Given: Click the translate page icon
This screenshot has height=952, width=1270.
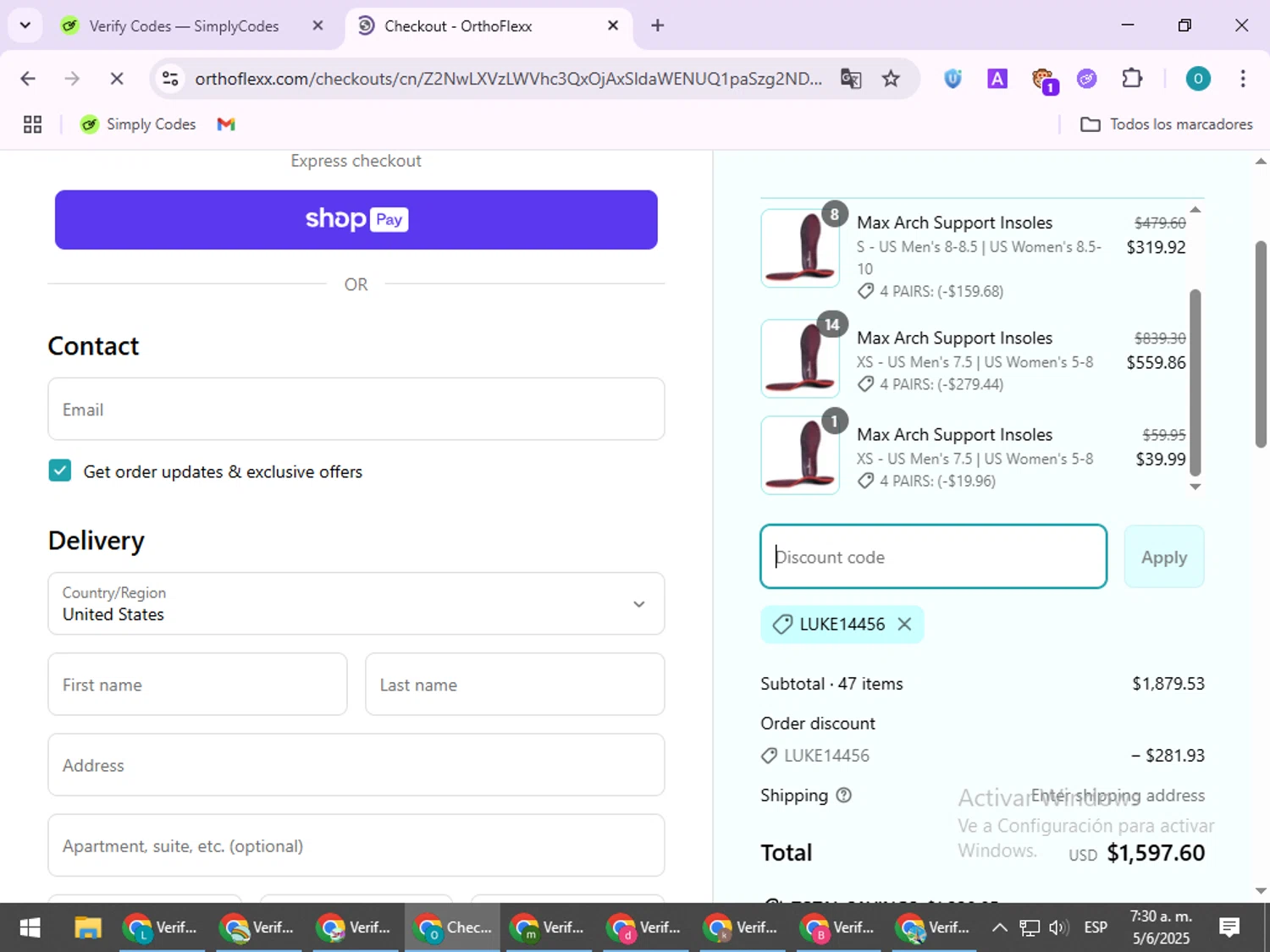Looking at the screenshot, I should 851,79.
